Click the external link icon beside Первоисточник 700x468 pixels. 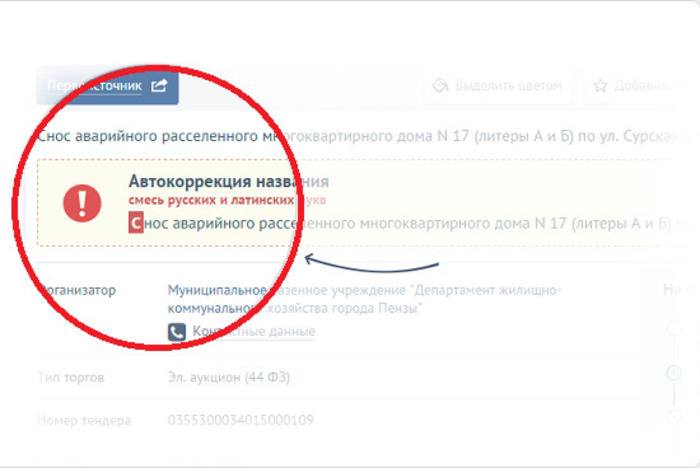click(159, 85)
